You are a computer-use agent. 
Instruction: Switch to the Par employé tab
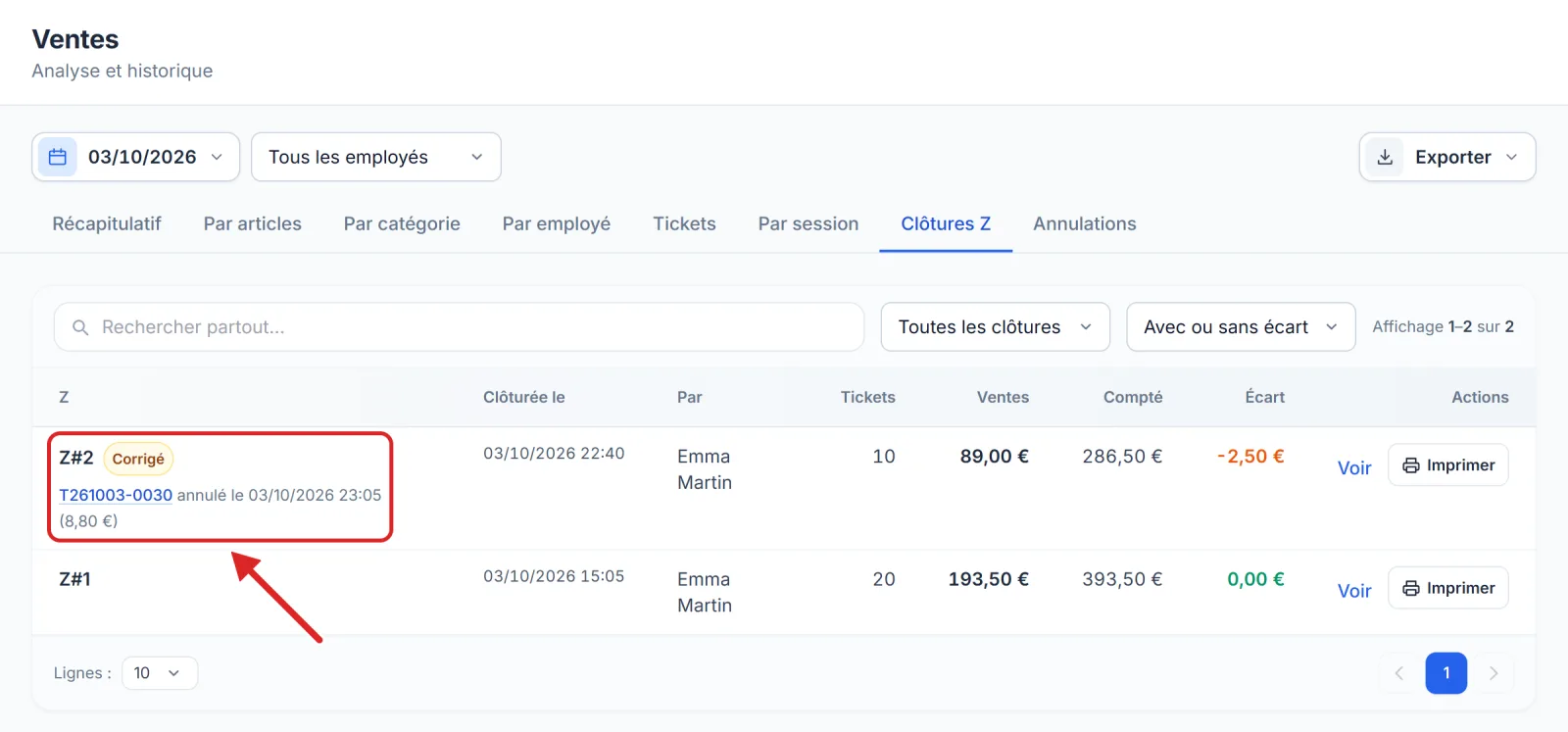557,223
